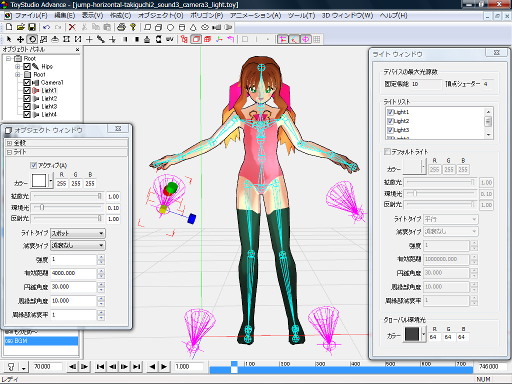Image resolution: width=512 pixels, height=384 pixels.
Task: Uncheck Light1 in the light list
Action: [x=390, y=112]
